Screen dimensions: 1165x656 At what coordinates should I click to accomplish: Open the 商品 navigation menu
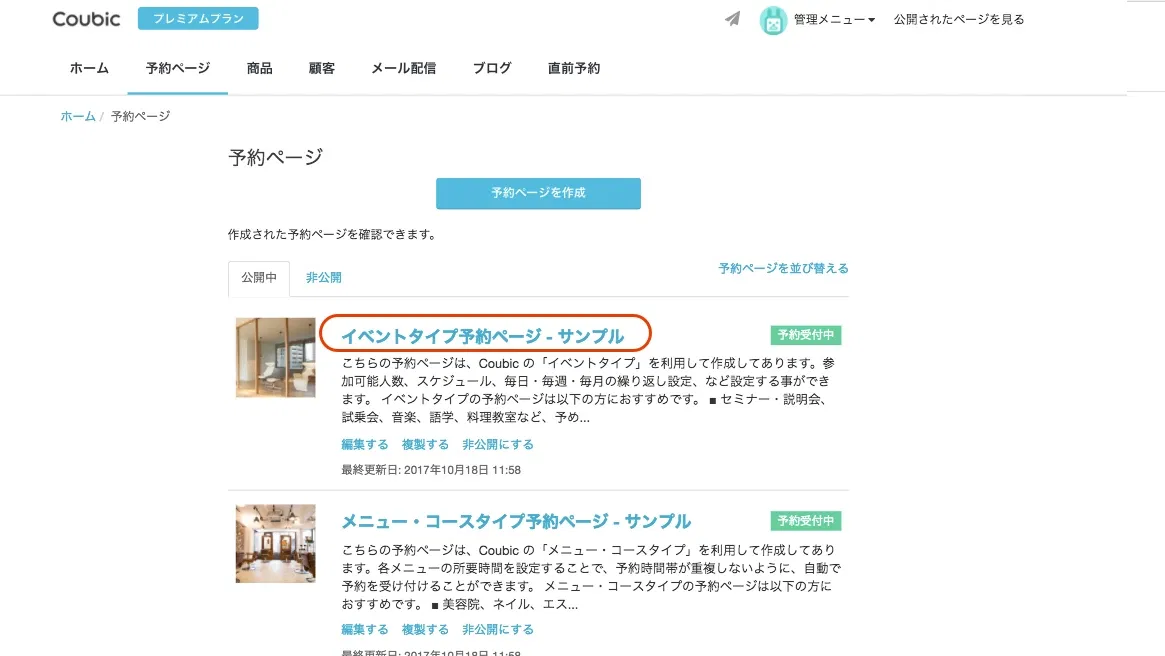(259, 68)
